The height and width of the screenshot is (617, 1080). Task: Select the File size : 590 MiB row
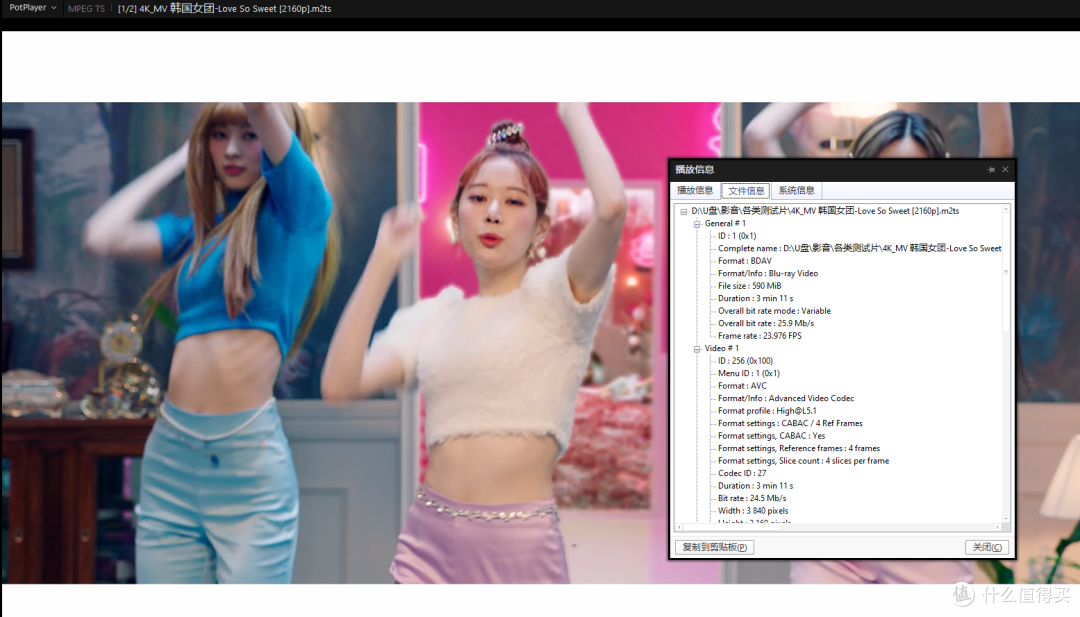(749, 286)
